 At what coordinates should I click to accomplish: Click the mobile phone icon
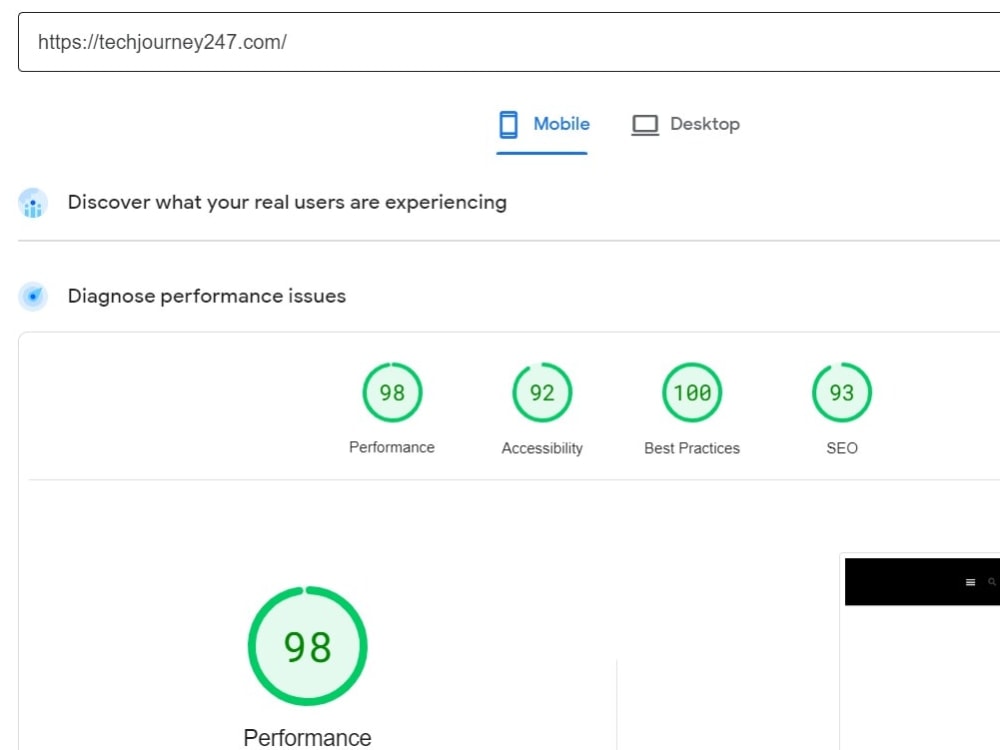[x=508, y=124]
